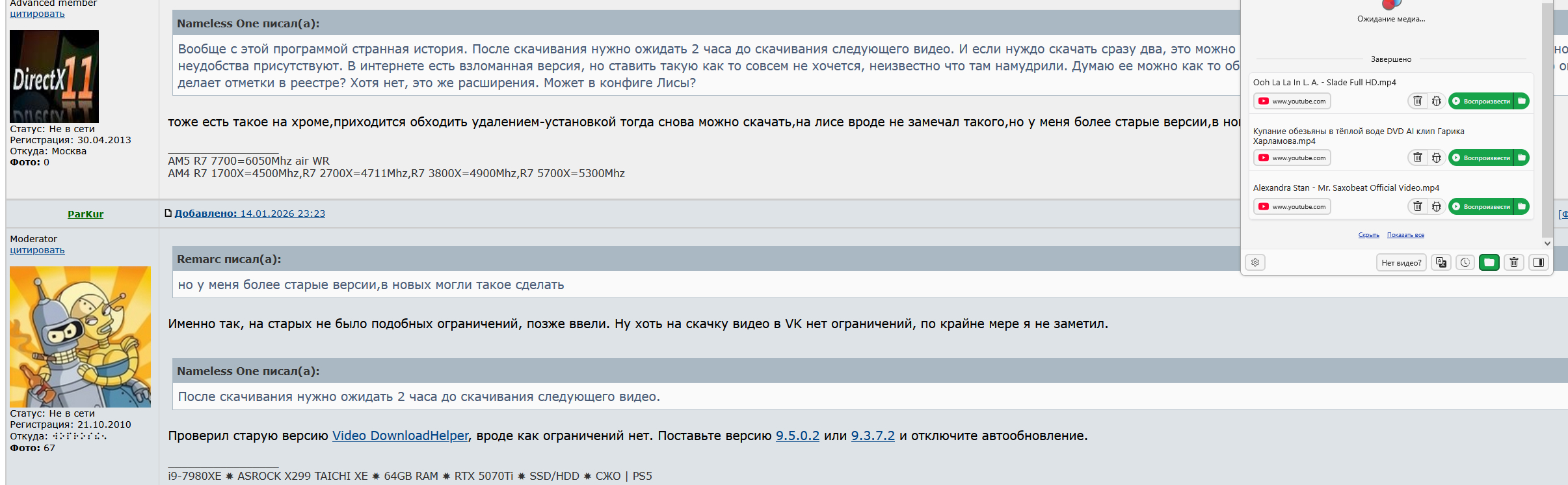This screenshot has height=485, width=1568.
Task: Play Alexandra Stan Mr. Saxobeat video
Action: pyautogui.click(x=1481, y=206)
